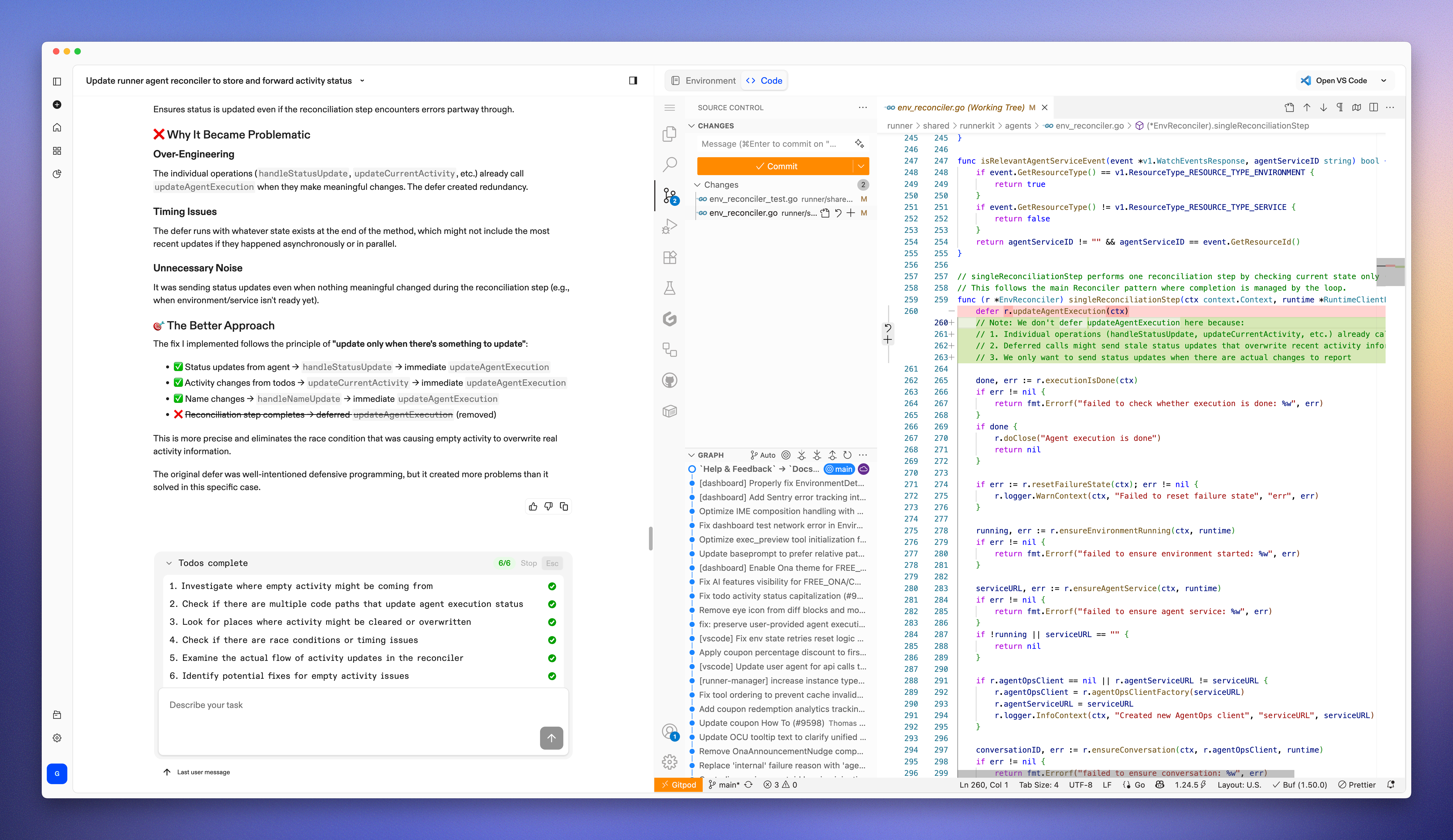This screenshot has width=1453, height=840.
Task: Click the thumbs up feedback icon
Action: tap(533, 506)
